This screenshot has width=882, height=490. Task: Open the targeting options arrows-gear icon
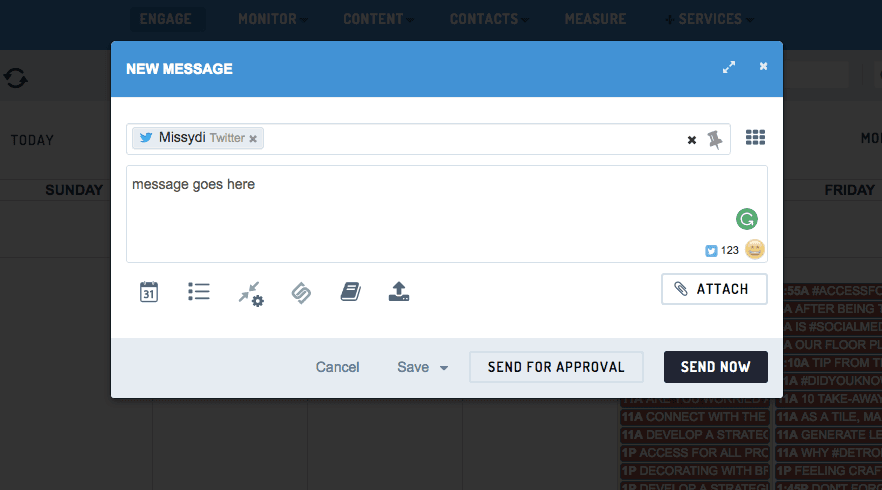[250, 293]
